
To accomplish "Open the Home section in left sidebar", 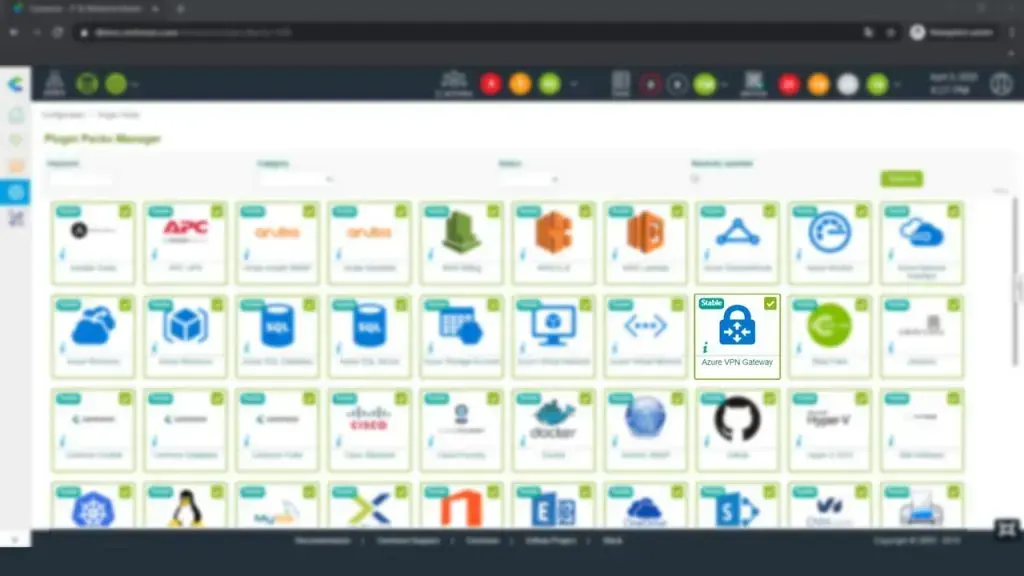I will pyautogui.click(x=16, y=115).
